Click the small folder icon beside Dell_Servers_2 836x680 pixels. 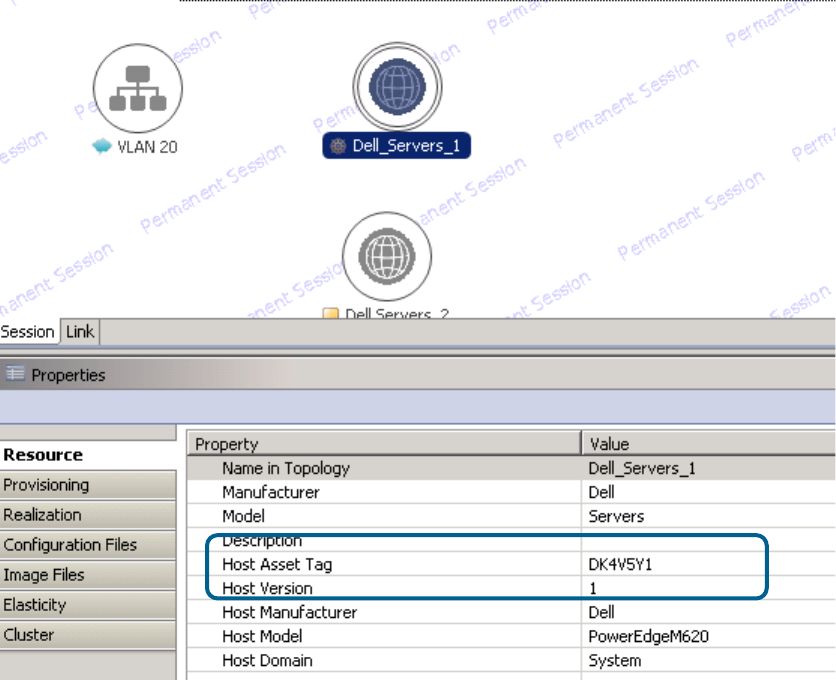point(332,314)
